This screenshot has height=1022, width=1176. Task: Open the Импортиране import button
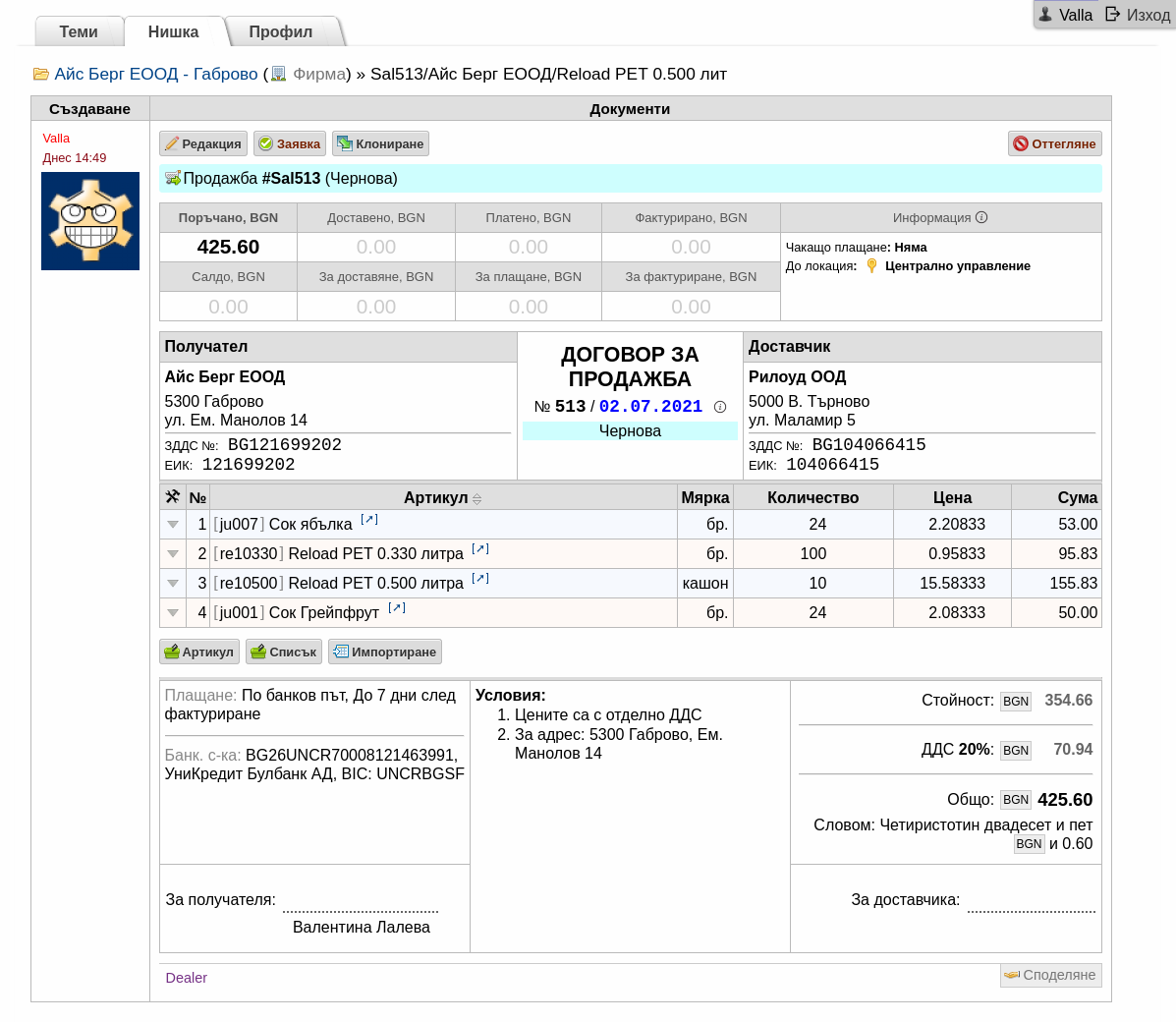385,652
